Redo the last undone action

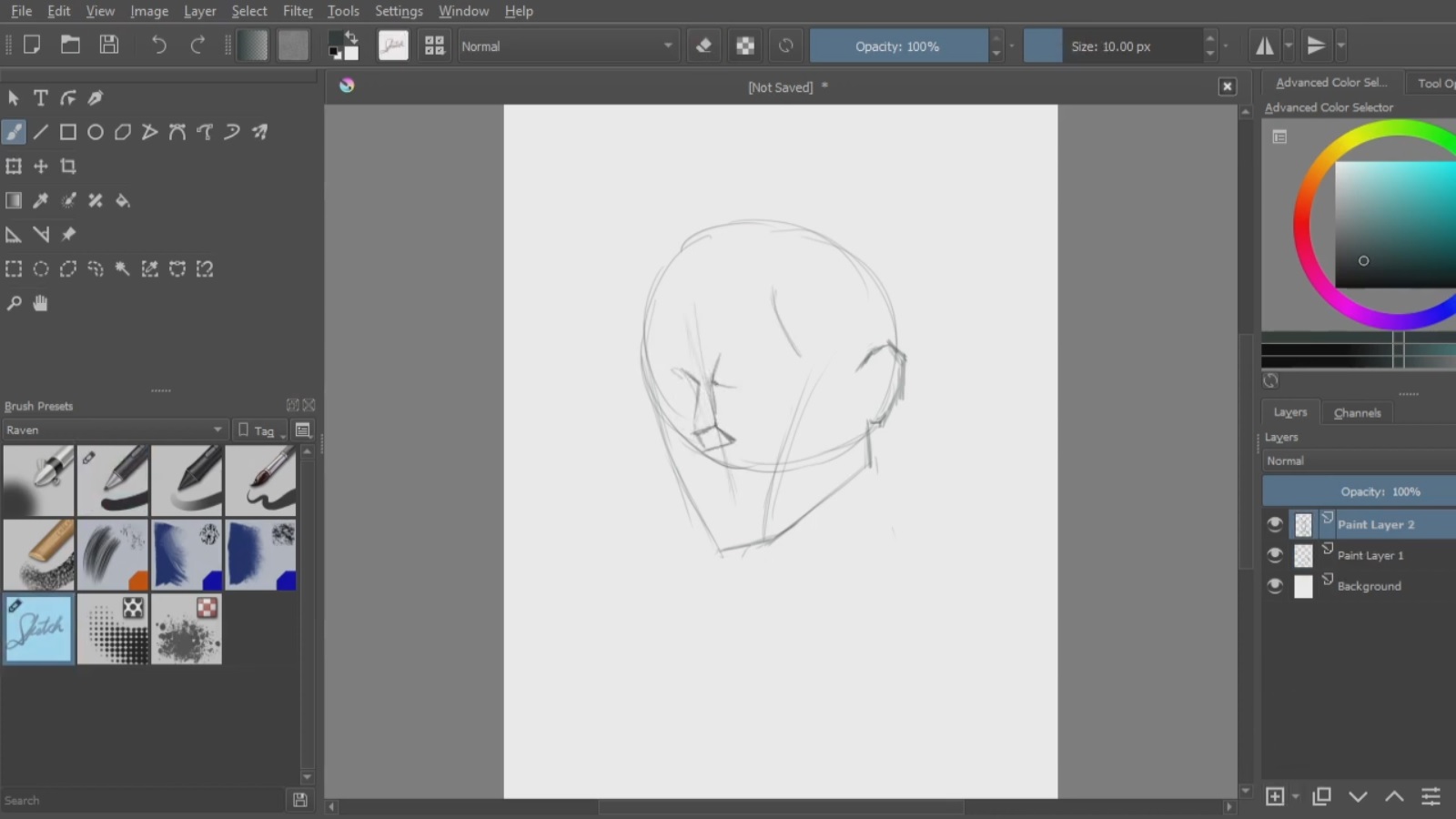click(x=197, y=45)
